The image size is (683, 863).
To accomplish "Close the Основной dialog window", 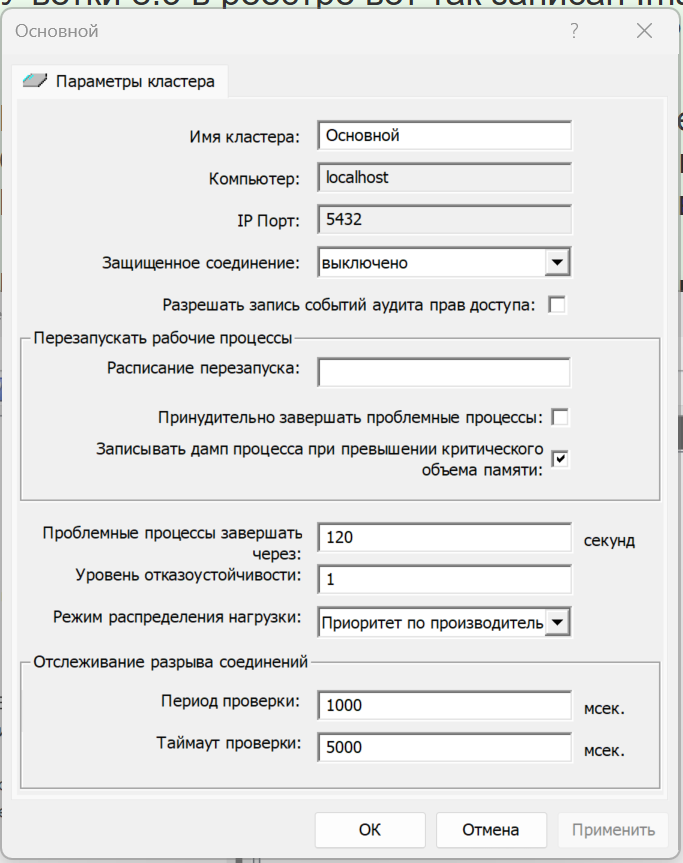I will pos(644,31).
